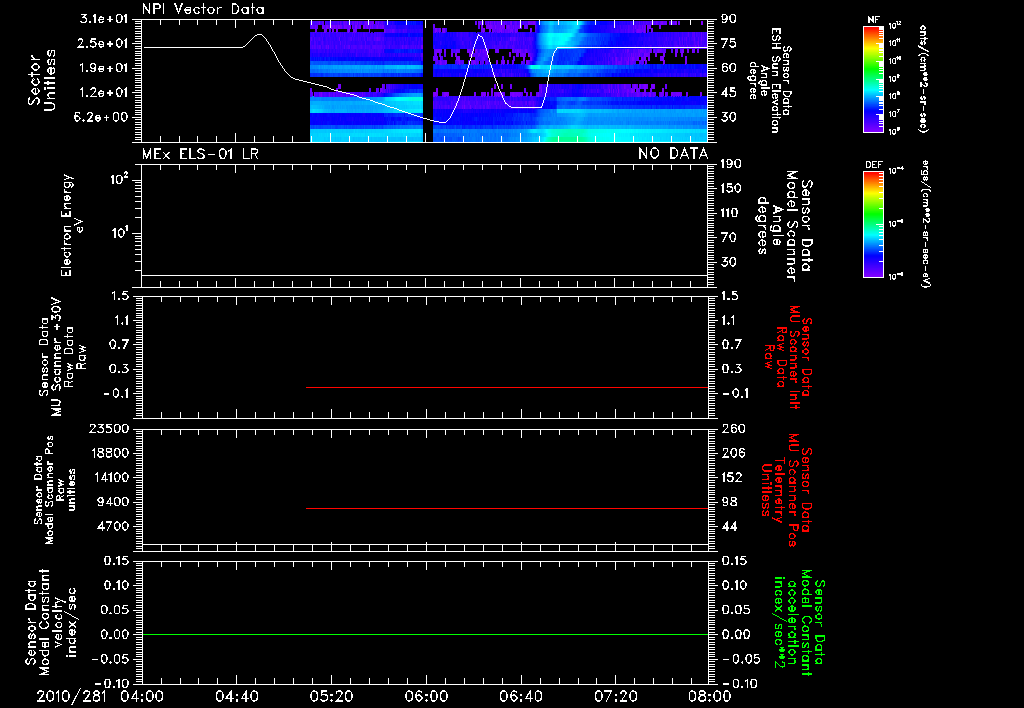Select the red "MU Scanner Inh Raw Data" title

(789, 357)
